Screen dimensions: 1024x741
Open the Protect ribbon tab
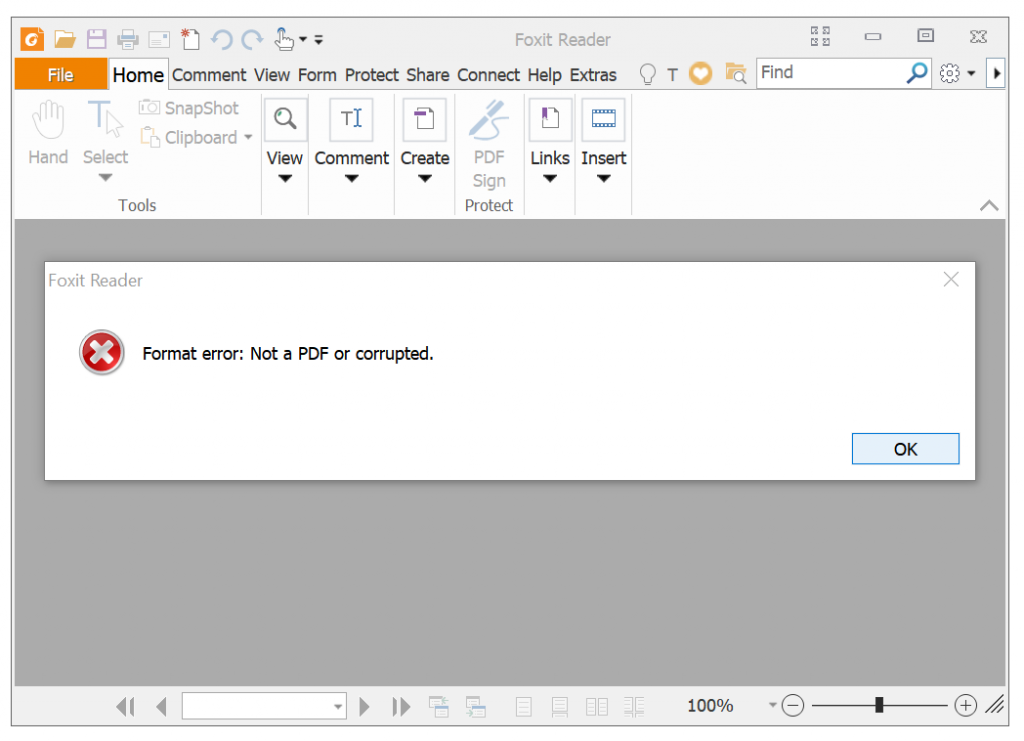tap(372, 75)
